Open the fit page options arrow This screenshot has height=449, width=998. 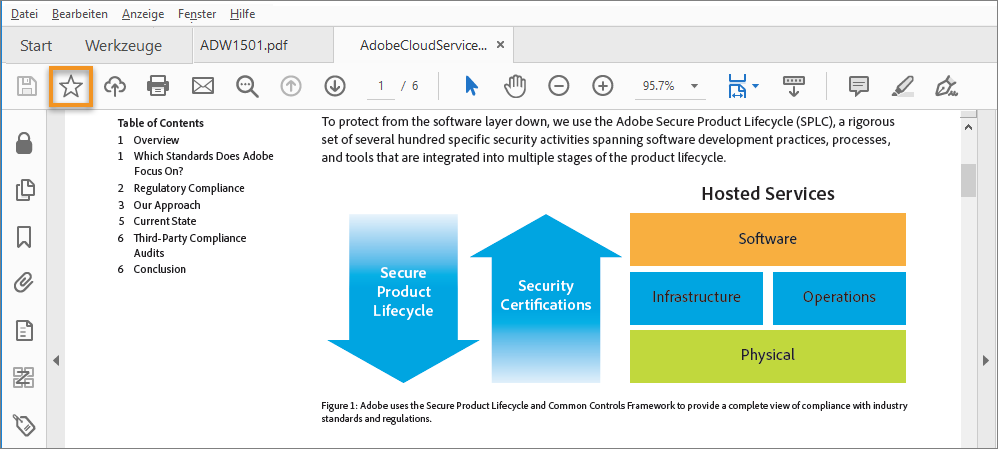[x=755, y=86]
